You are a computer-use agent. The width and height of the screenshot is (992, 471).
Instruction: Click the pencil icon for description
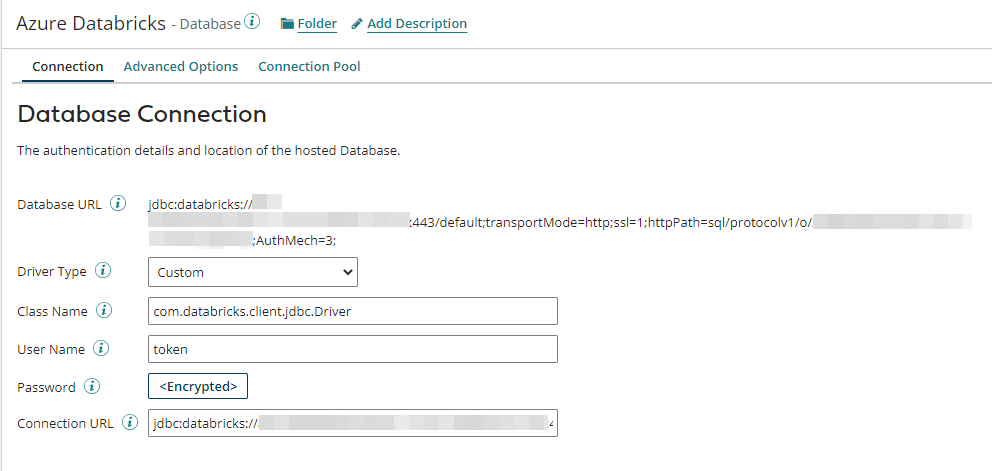(357, 23)
